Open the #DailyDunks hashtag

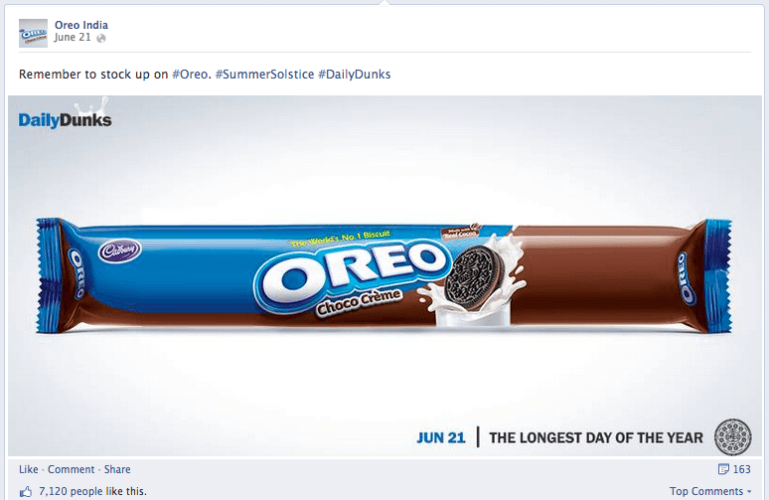[x=355, y=74]
